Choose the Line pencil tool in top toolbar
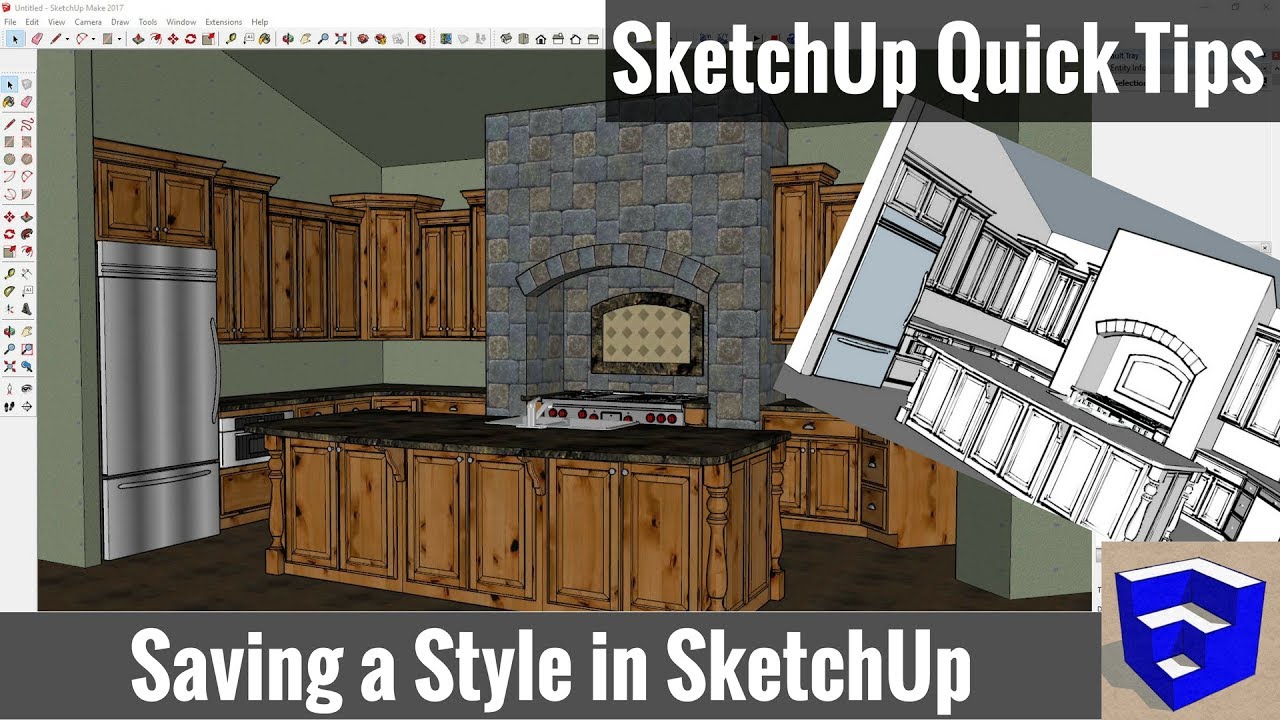Viewport: 1280px width, 720px height. (x=56, y=39)
